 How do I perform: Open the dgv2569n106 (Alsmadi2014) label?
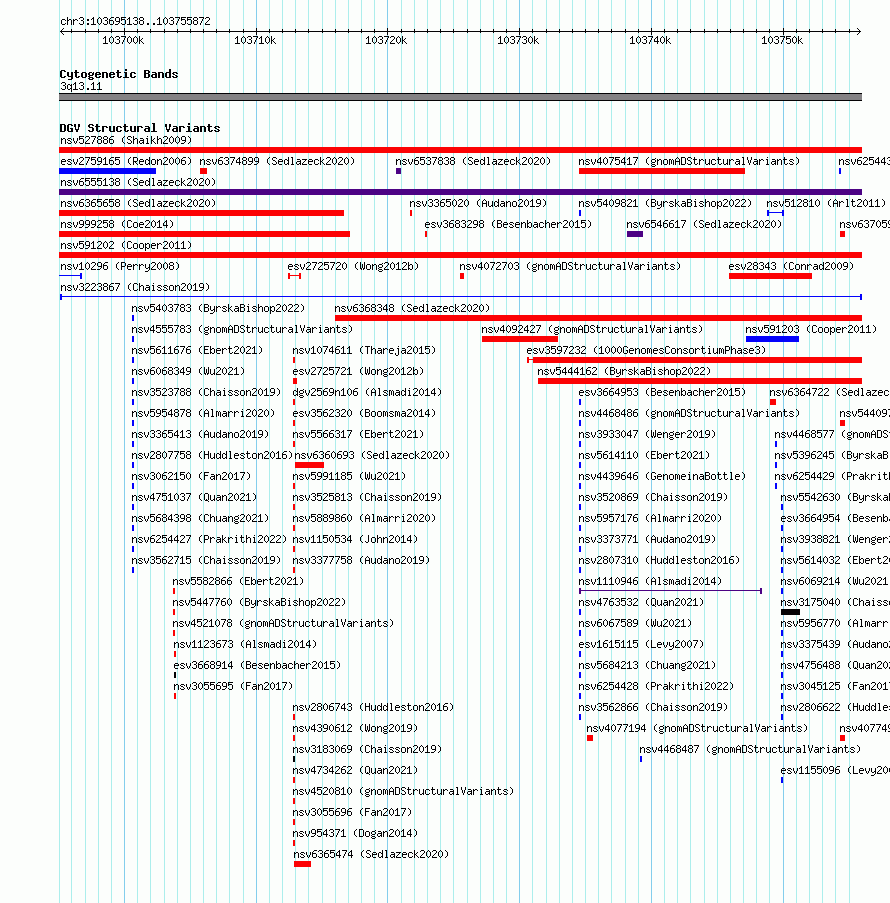pos(367,392)
